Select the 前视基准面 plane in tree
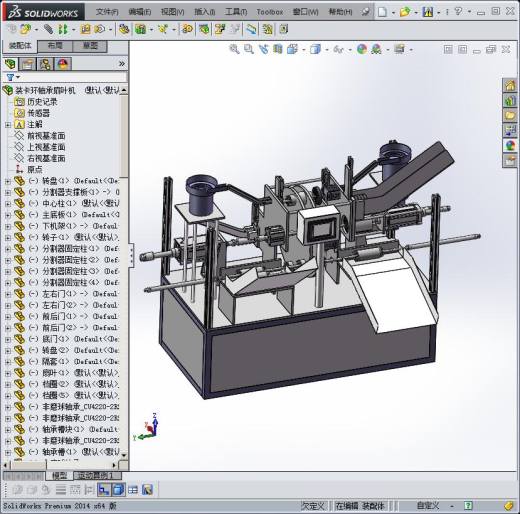 [46, 136]
